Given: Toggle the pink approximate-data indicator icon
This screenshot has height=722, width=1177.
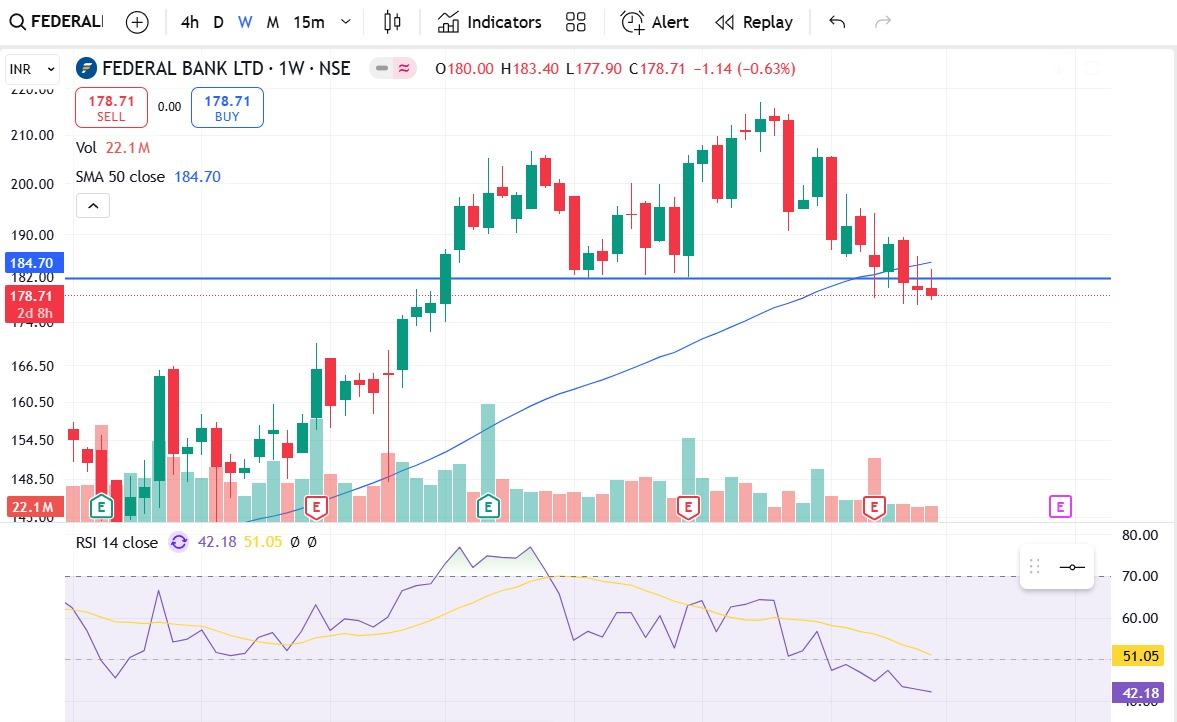Looking at the screenshot, I should pyautogui.click(x=404, y=68).
